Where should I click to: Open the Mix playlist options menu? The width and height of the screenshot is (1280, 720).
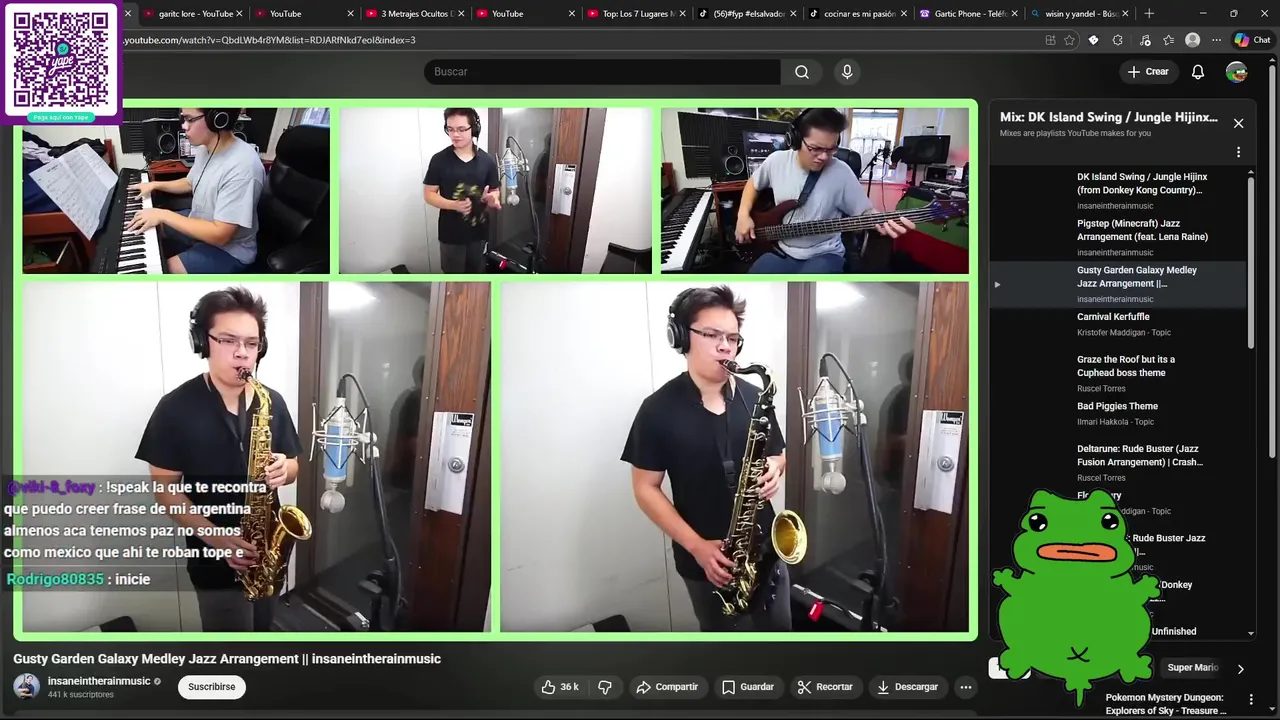tap(1238, 153)
